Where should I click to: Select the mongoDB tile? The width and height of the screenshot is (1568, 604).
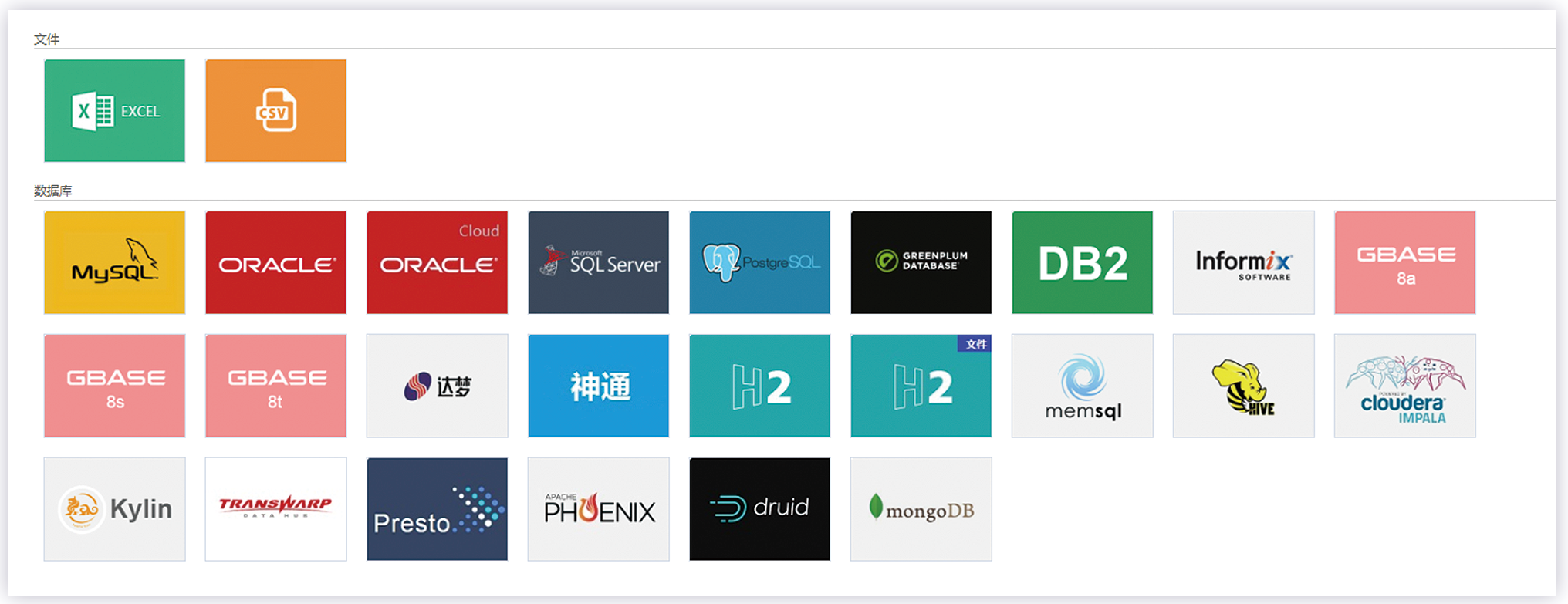click(921, 509)
